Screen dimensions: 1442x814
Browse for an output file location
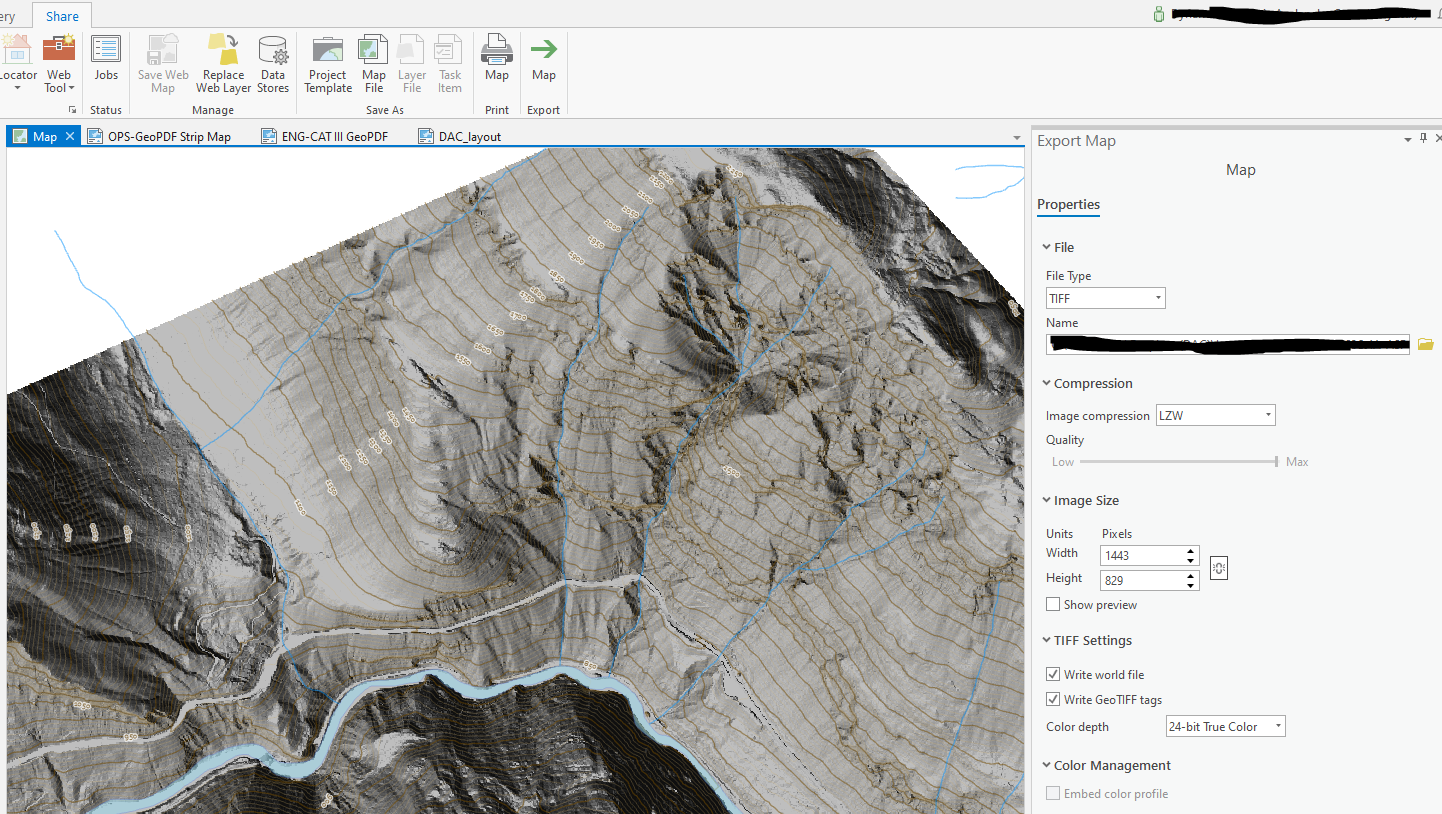pyautogui.click(x=1424, y=343)
